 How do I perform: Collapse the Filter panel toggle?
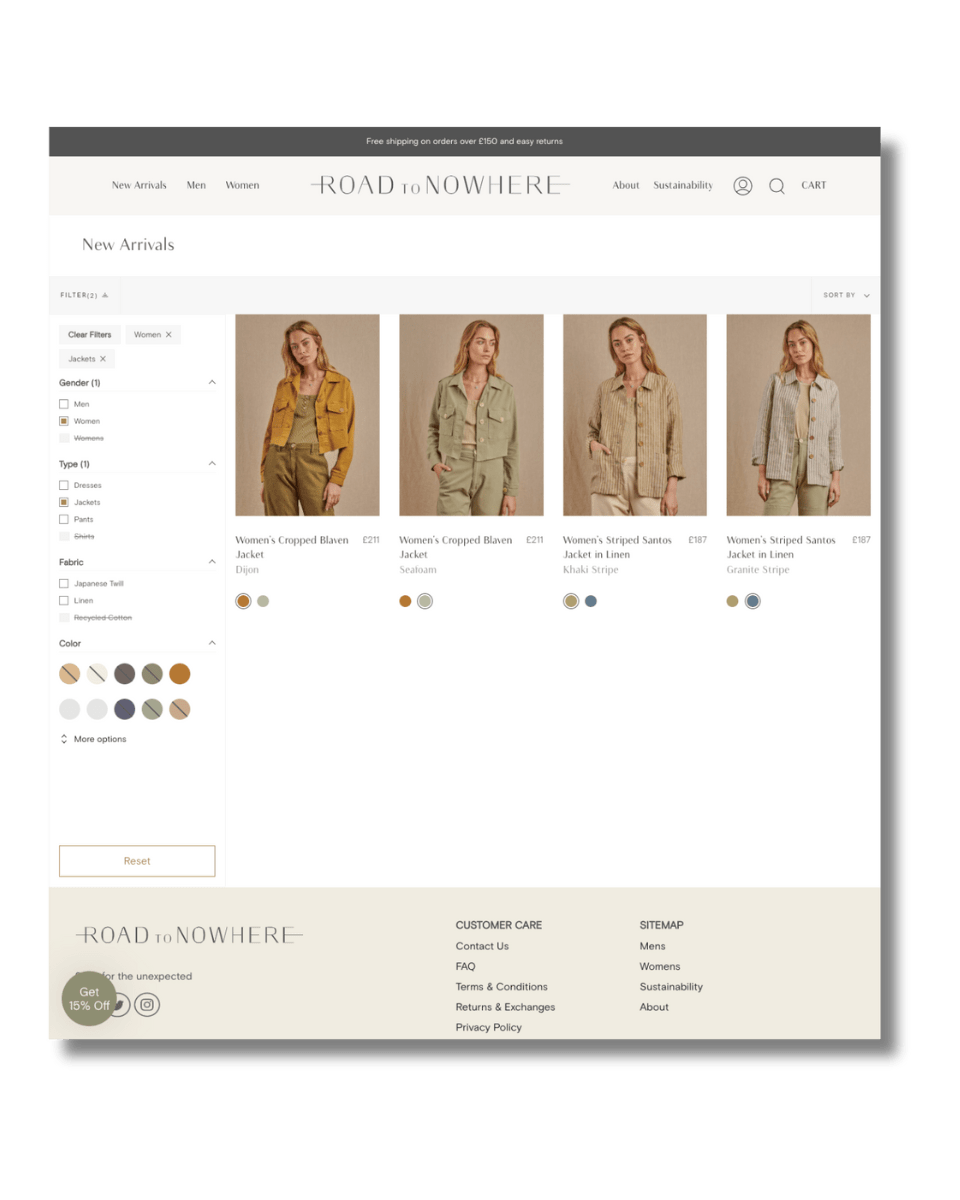[x=84, y=296]
